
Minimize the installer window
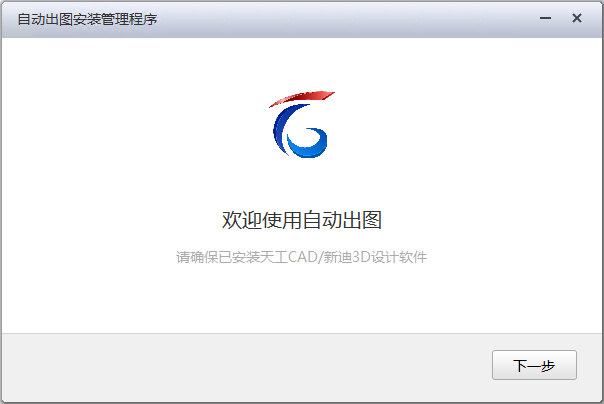coord(545,18)
